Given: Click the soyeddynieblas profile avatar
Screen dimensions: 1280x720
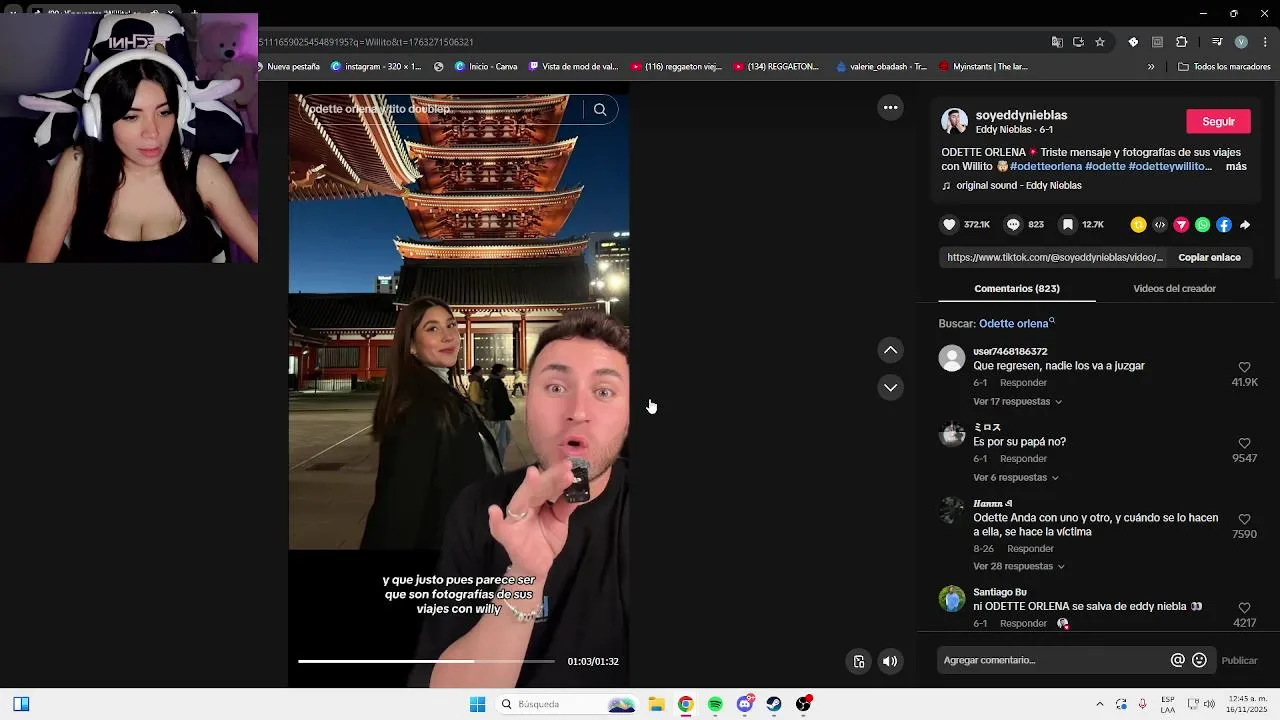Looking at the screenshot, I should (x=954, y=122).
